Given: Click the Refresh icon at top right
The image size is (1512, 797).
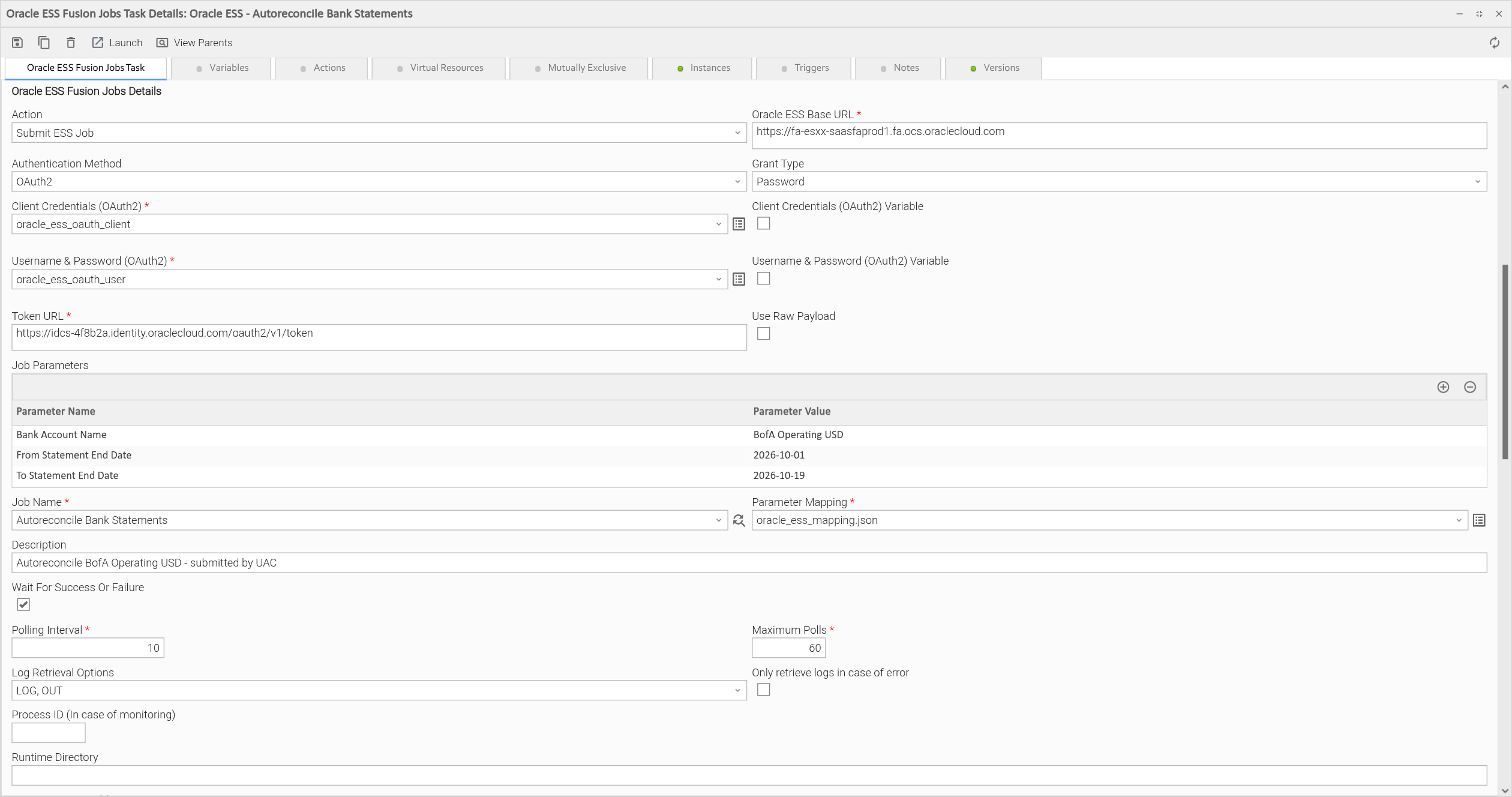Looking at the screenshot, I should click(x=1494, y=43).
